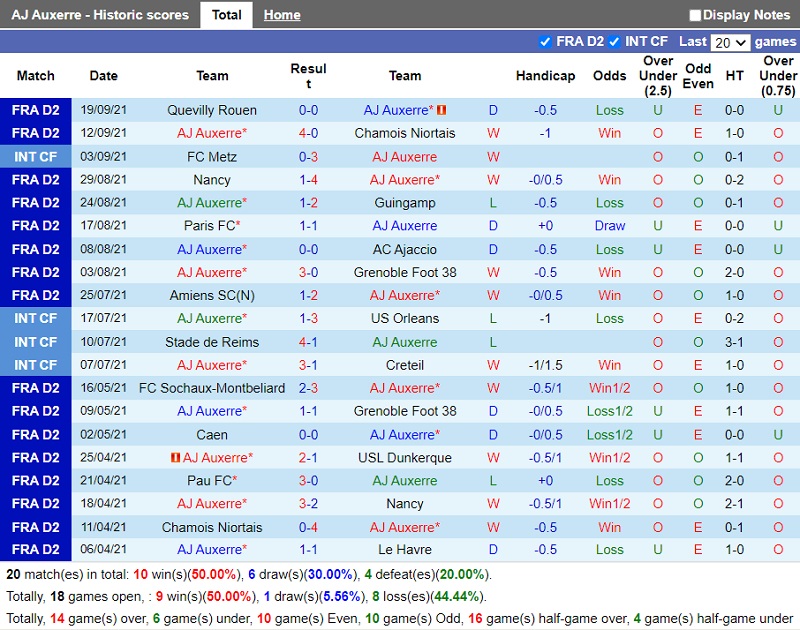Select the Stade de Reims team link
Image resolution: width=800 pixels, height=630 pixels.
212,342
